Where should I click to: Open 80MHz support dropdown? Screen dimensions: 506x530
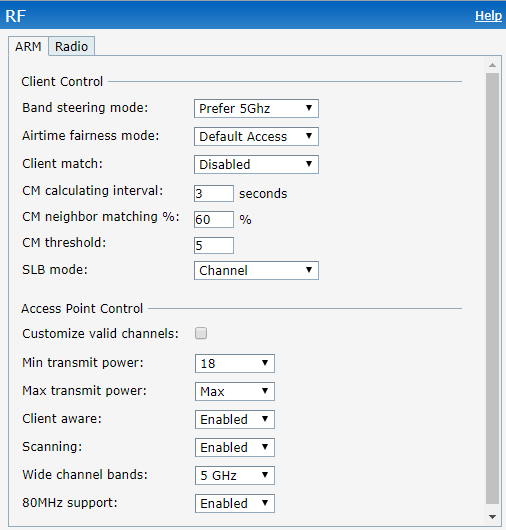tap(235, 504)
